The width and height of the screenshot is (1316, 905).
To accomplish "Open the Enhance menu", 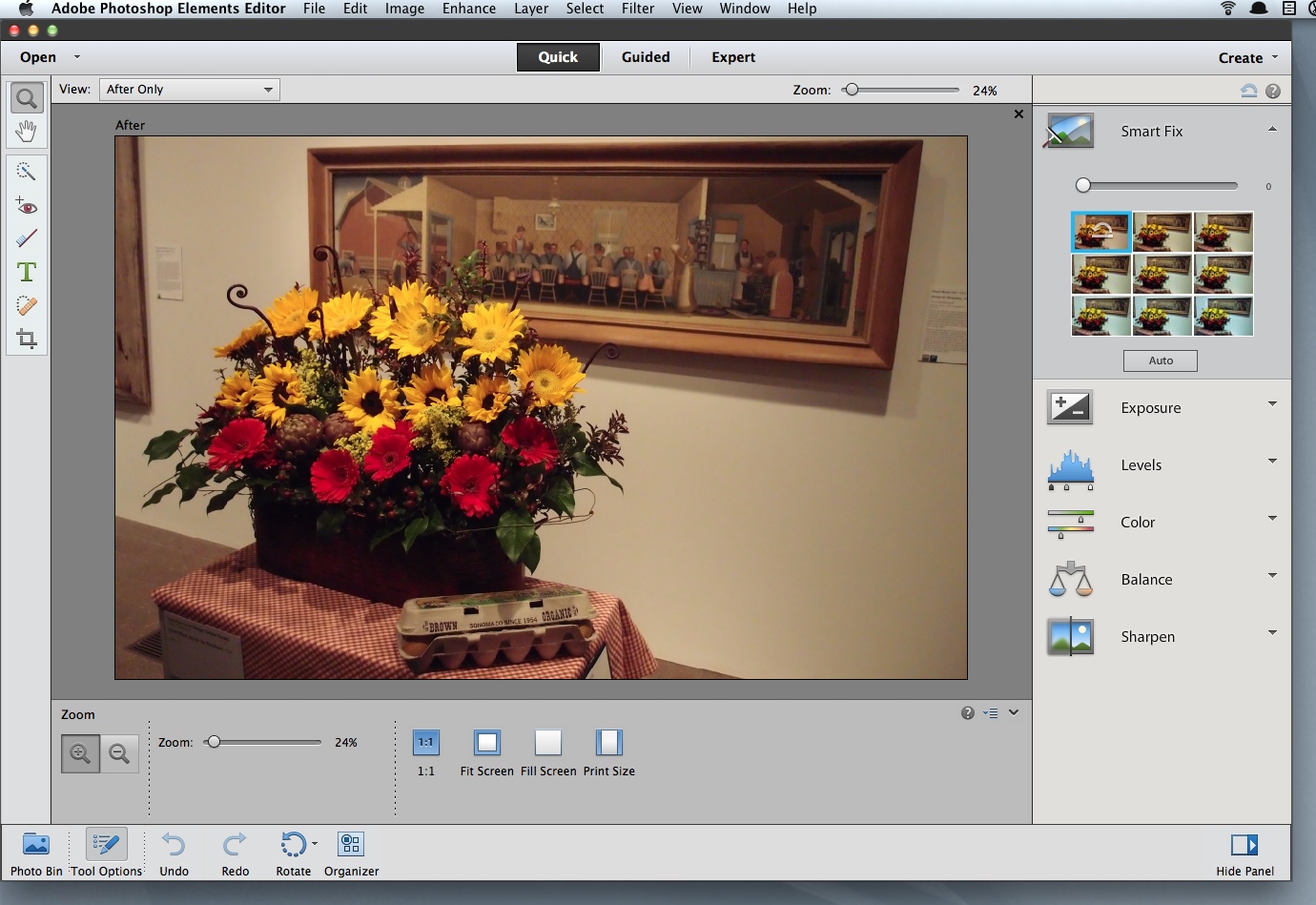I will tap(468, 9).
